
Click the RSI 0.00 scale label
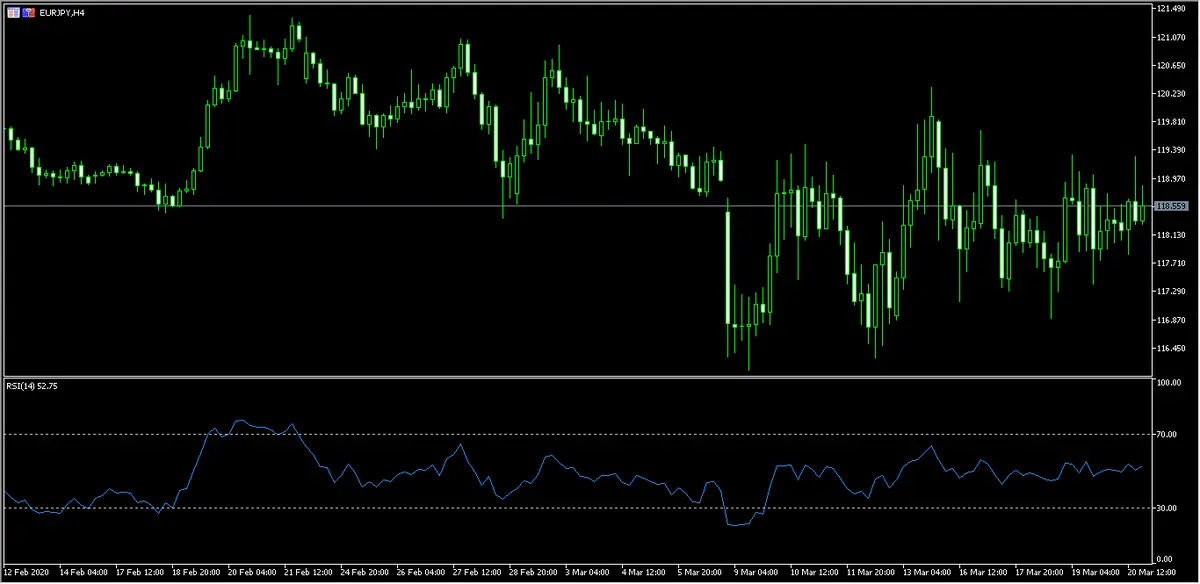(1166, 558)
